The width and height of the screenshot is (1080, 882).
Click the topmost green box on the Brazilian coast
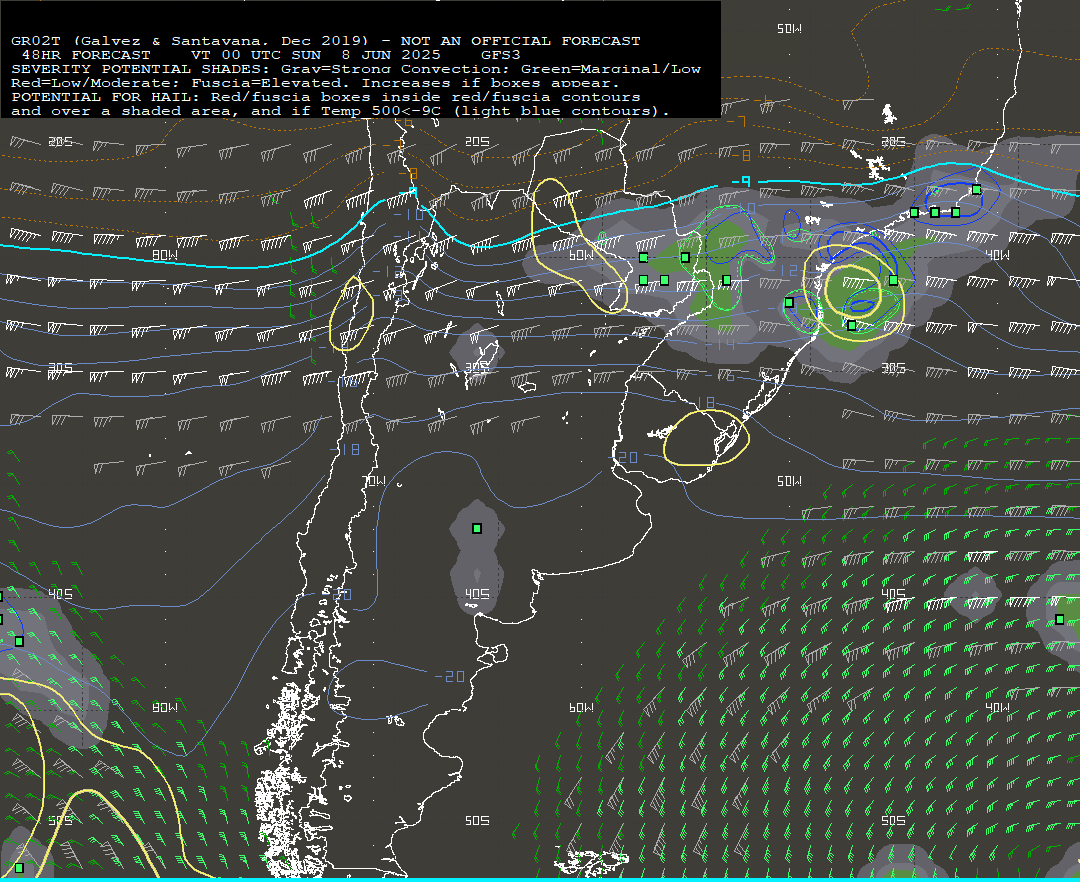click(x=977, y=190)
